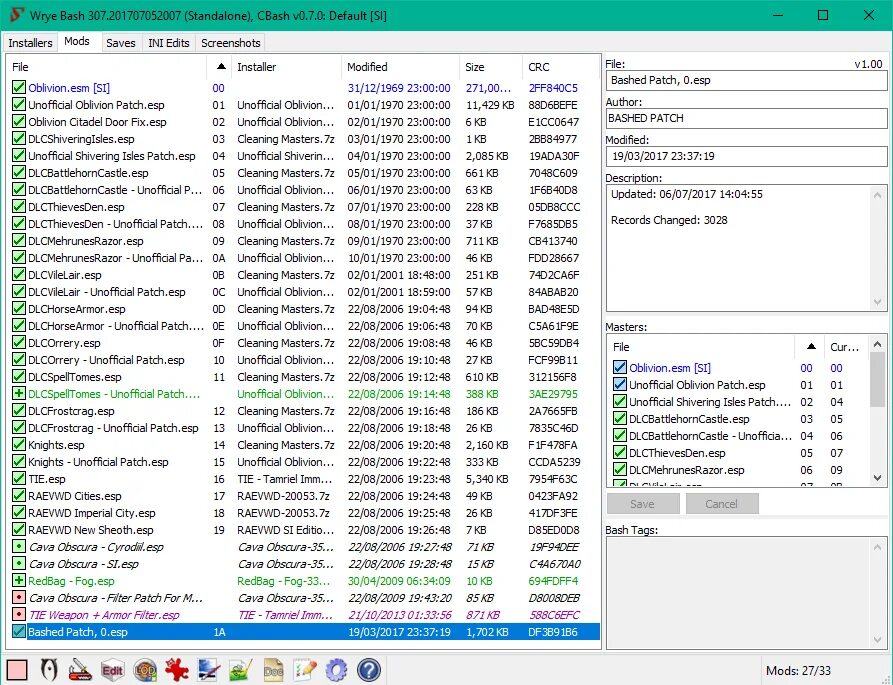The image size is (893, 685).
Task: Click the red dot icon for TIE Weapon + Armor Filter.esp
Action: [x=19, y=614]
